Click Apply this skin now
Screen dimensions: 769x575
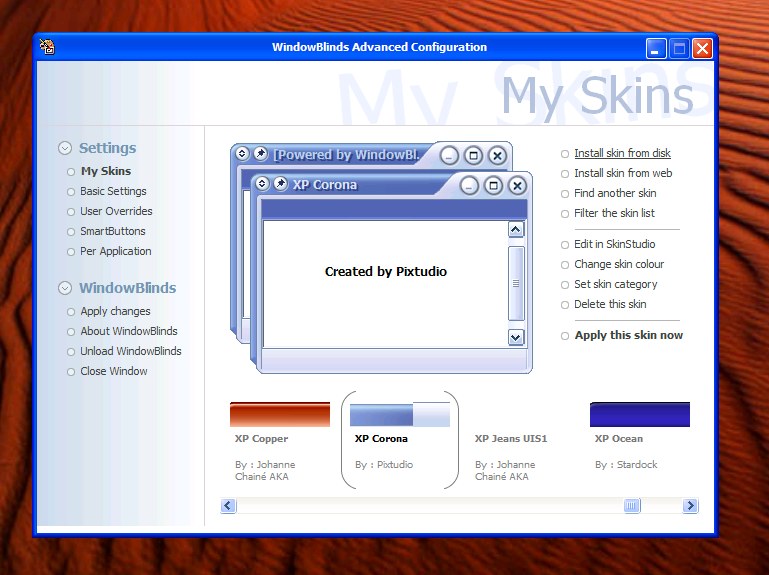[x=629, y=335]
